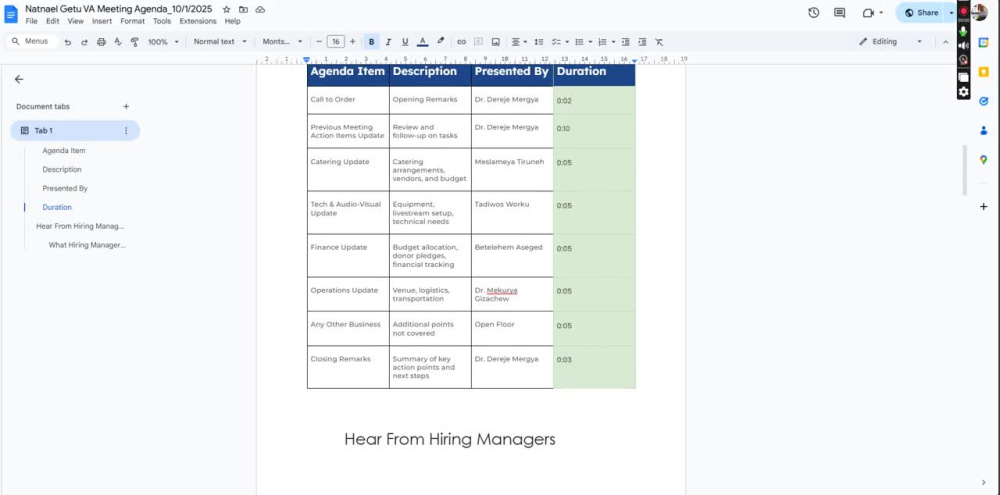The width and height of the screenshot is (1000, 495).
Task: Show all comments panel
Action: pyautogui.click(x=839, y=13)
